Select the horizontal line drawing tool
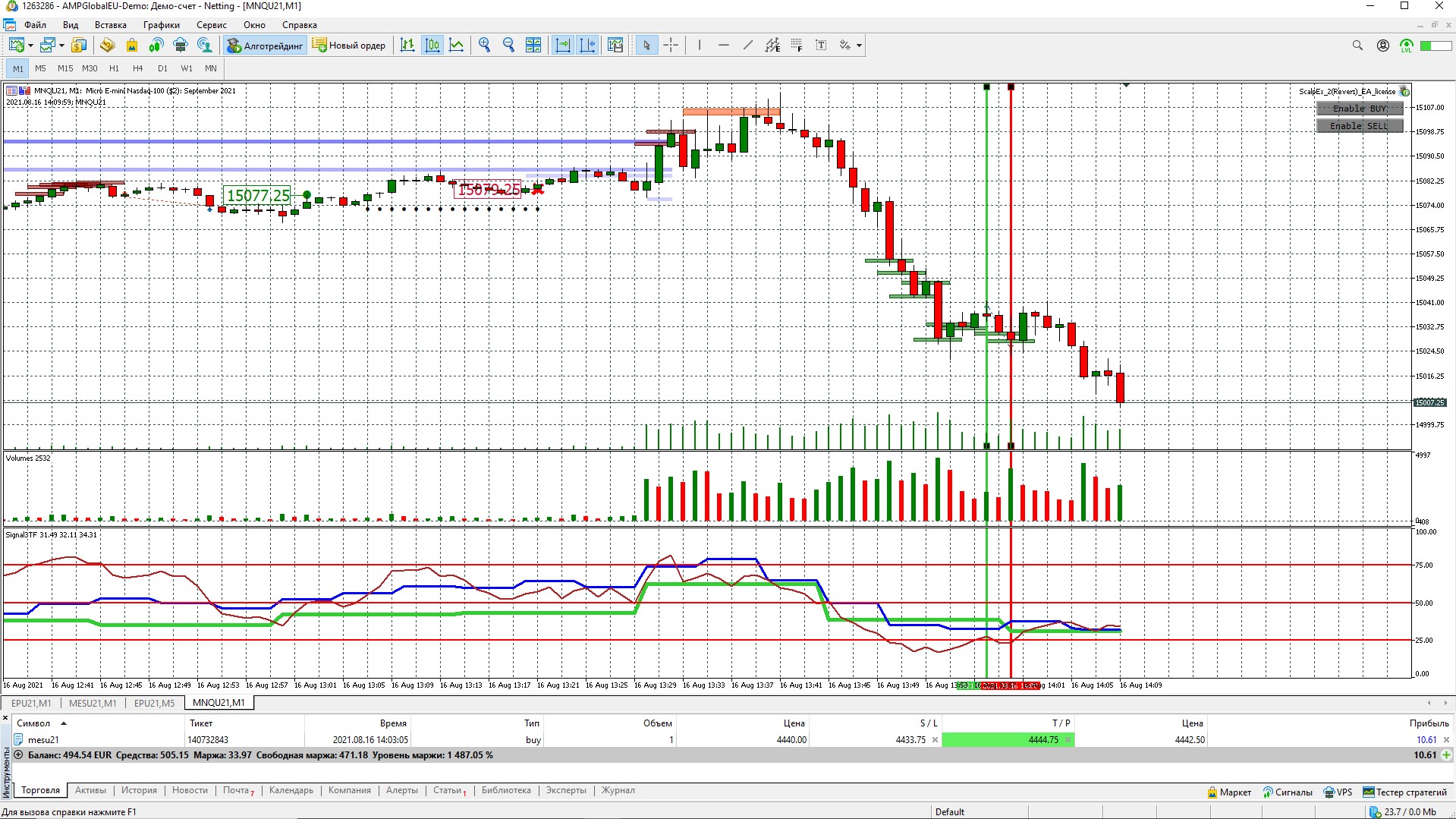Image resolution: width=1456 pixels, height=819 pixels. click(x=724, y=46)
